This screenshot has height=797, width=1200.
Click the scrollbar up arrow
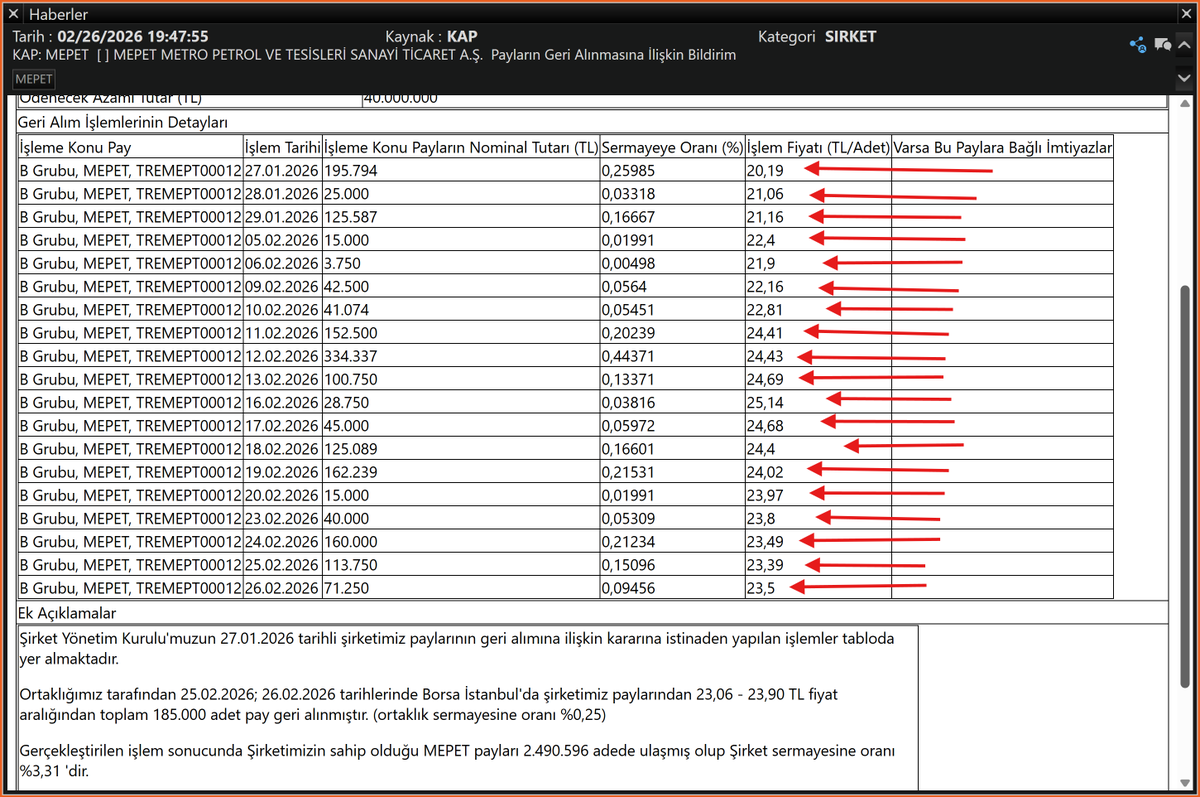pos(1185,103)
